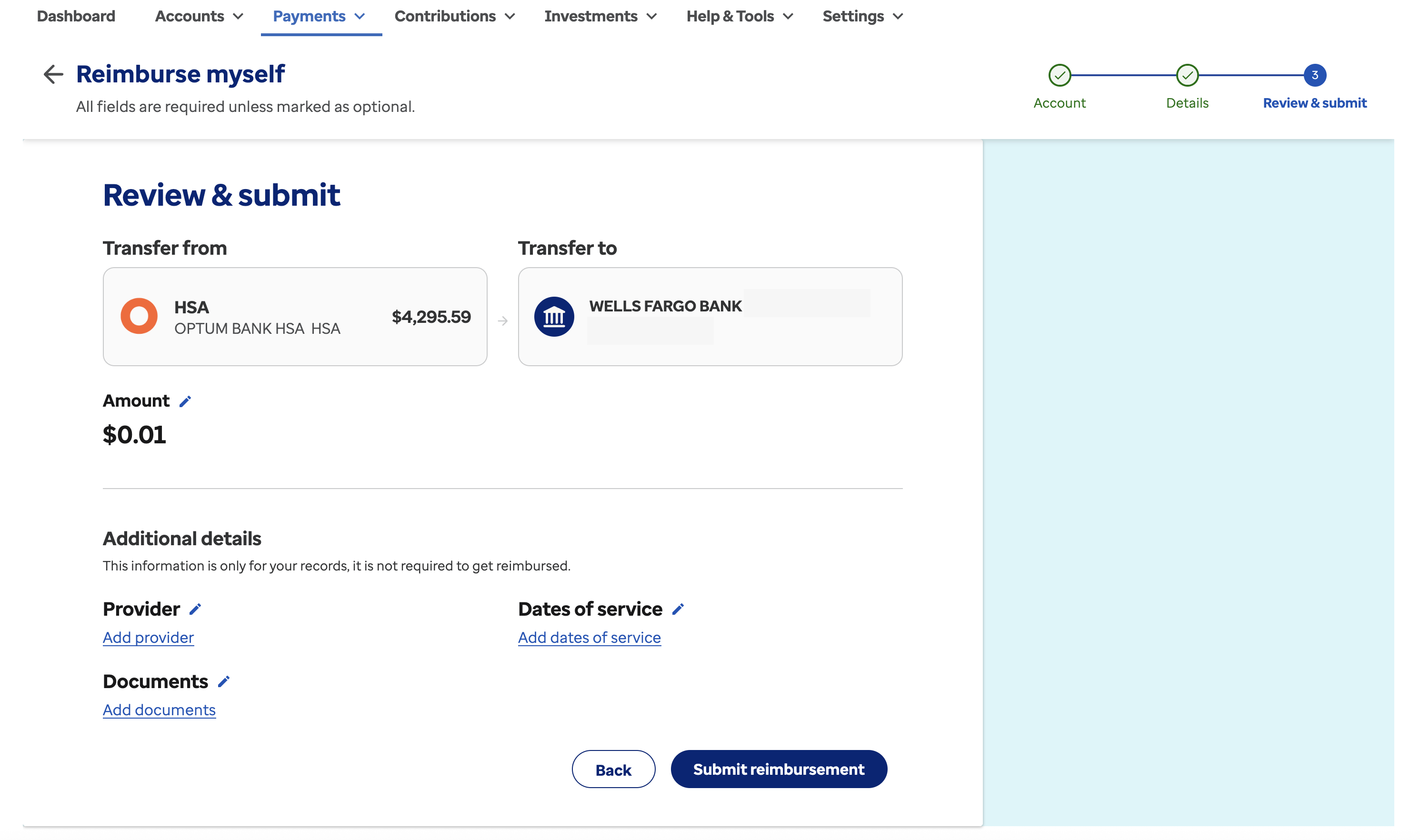This screenshot has height=840, width=1420.
Task: Go to the completed Details step checkmark
Action: (1187, 75)
